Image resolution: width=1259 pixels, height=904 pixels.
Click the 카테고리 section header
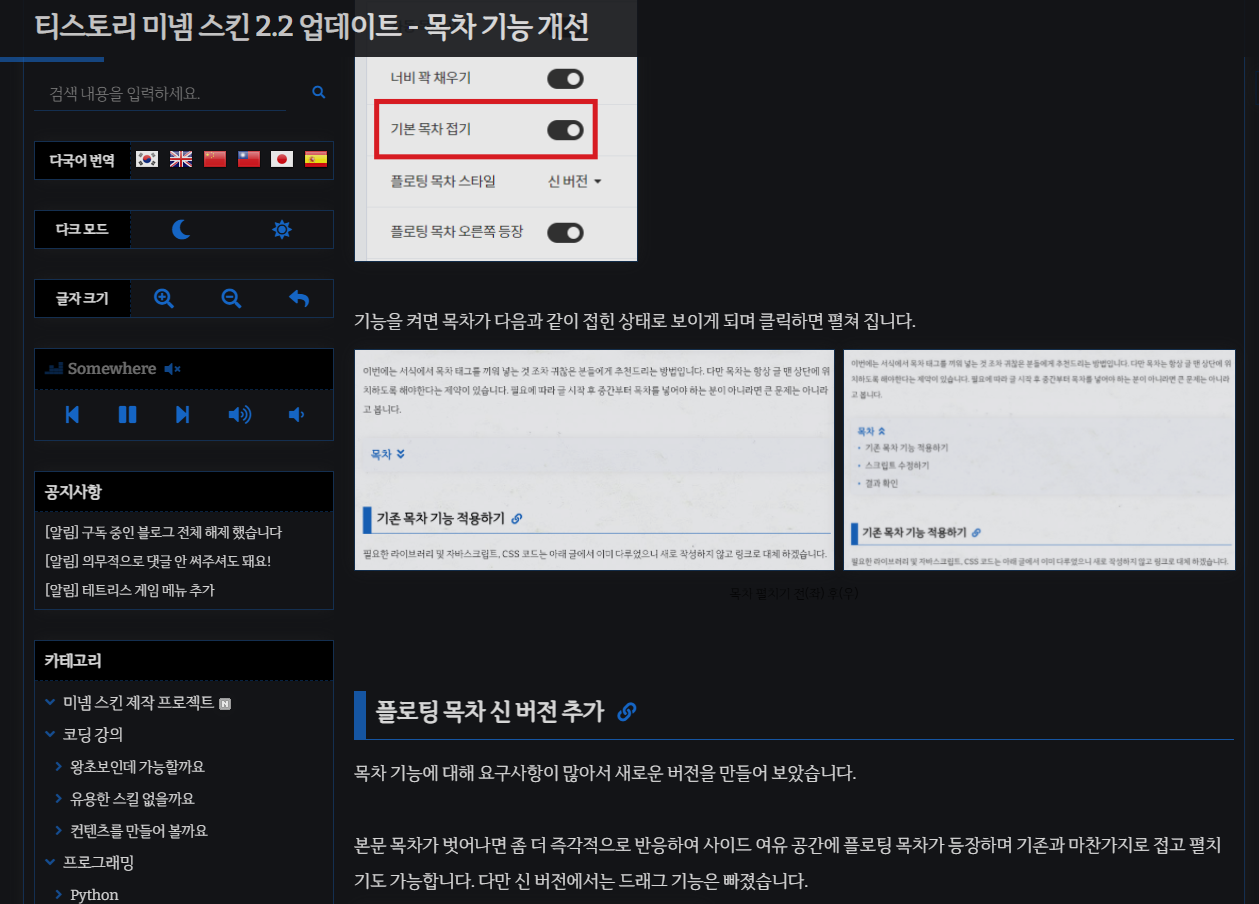coord(184,661)
